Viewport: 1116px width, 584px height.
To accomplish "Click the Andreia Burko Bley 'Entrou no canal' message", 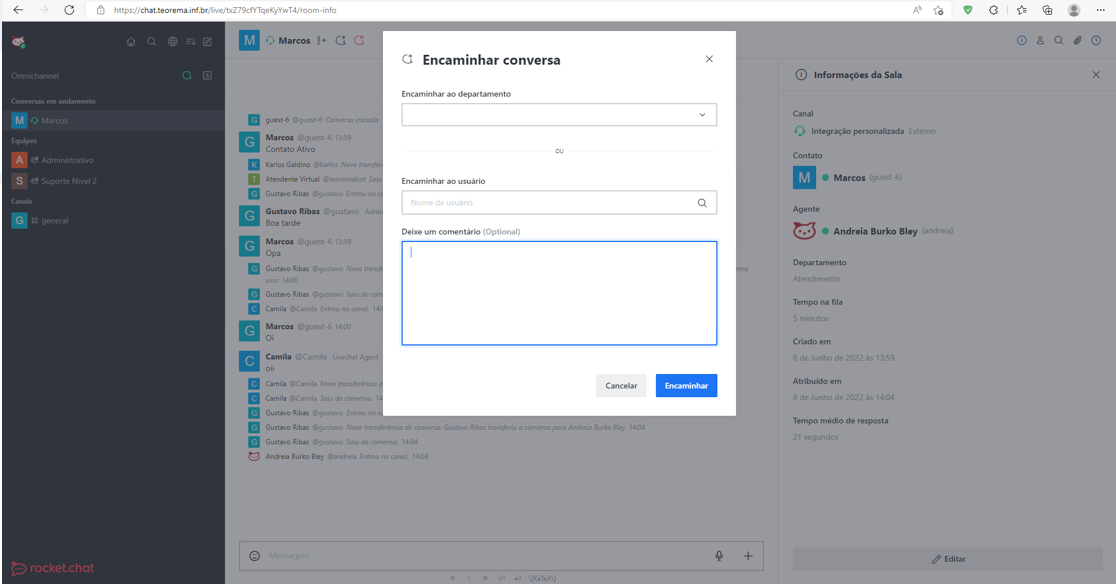I will [x=347, y=457].
